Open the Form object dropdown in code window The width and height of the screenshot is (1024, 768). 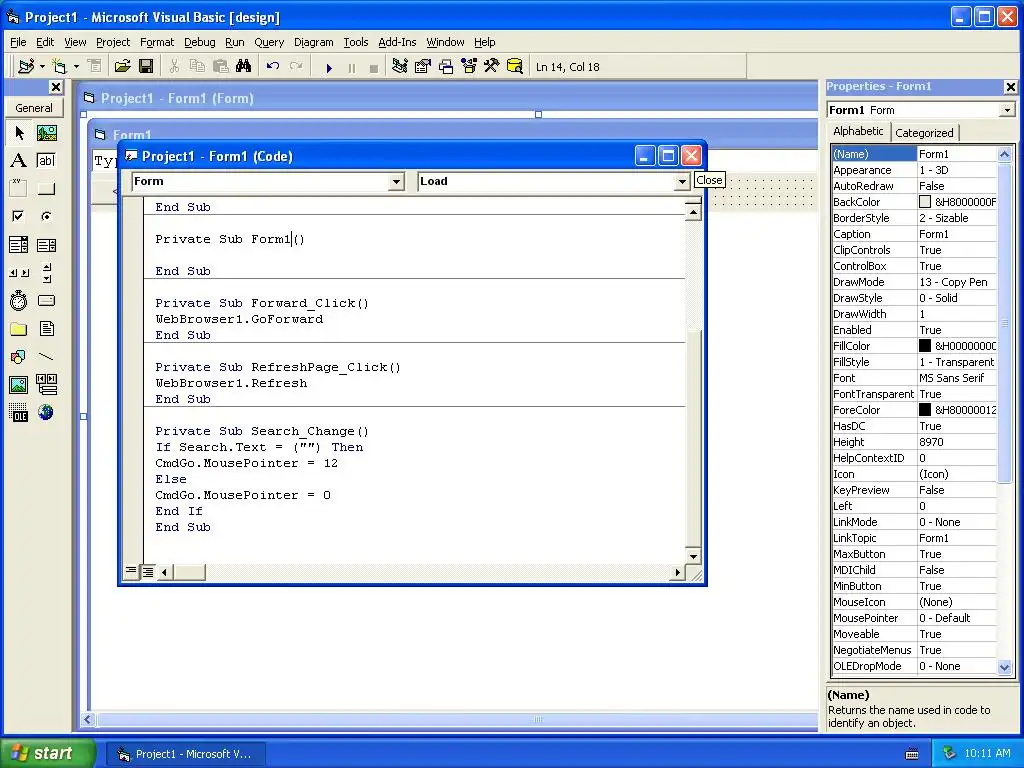pyautogui.click(x=396, y=182)
